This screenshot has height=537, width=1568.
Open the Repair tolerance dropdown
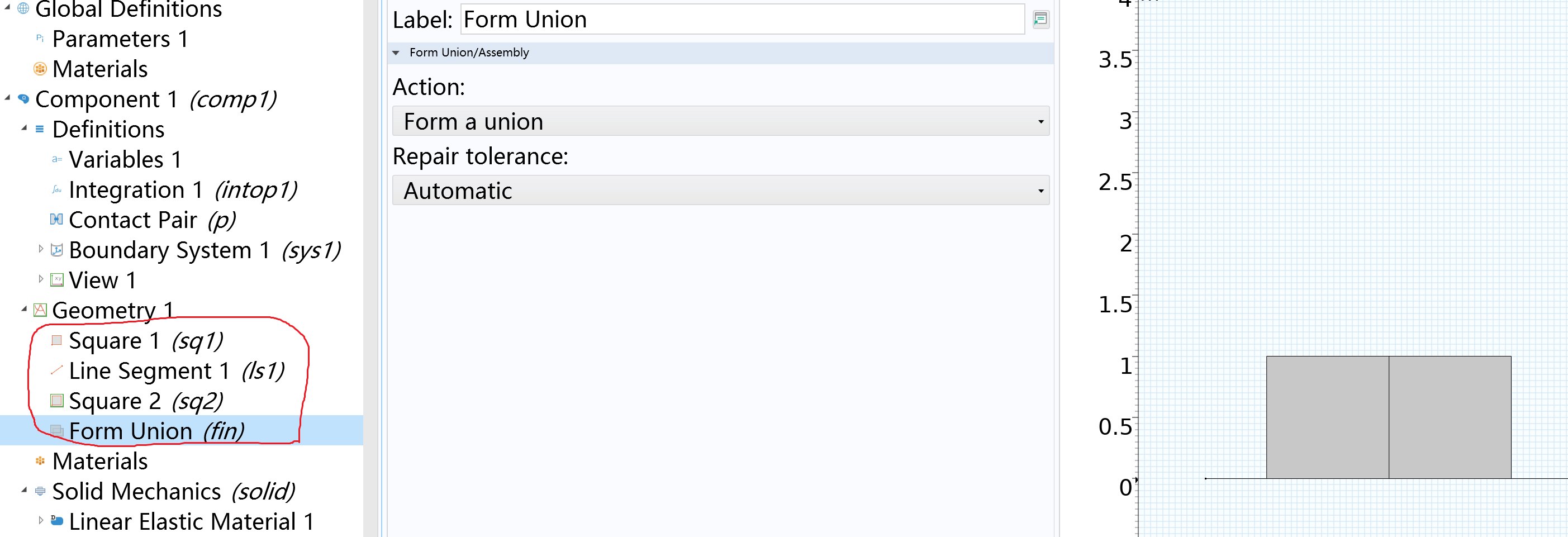(721, 191)
